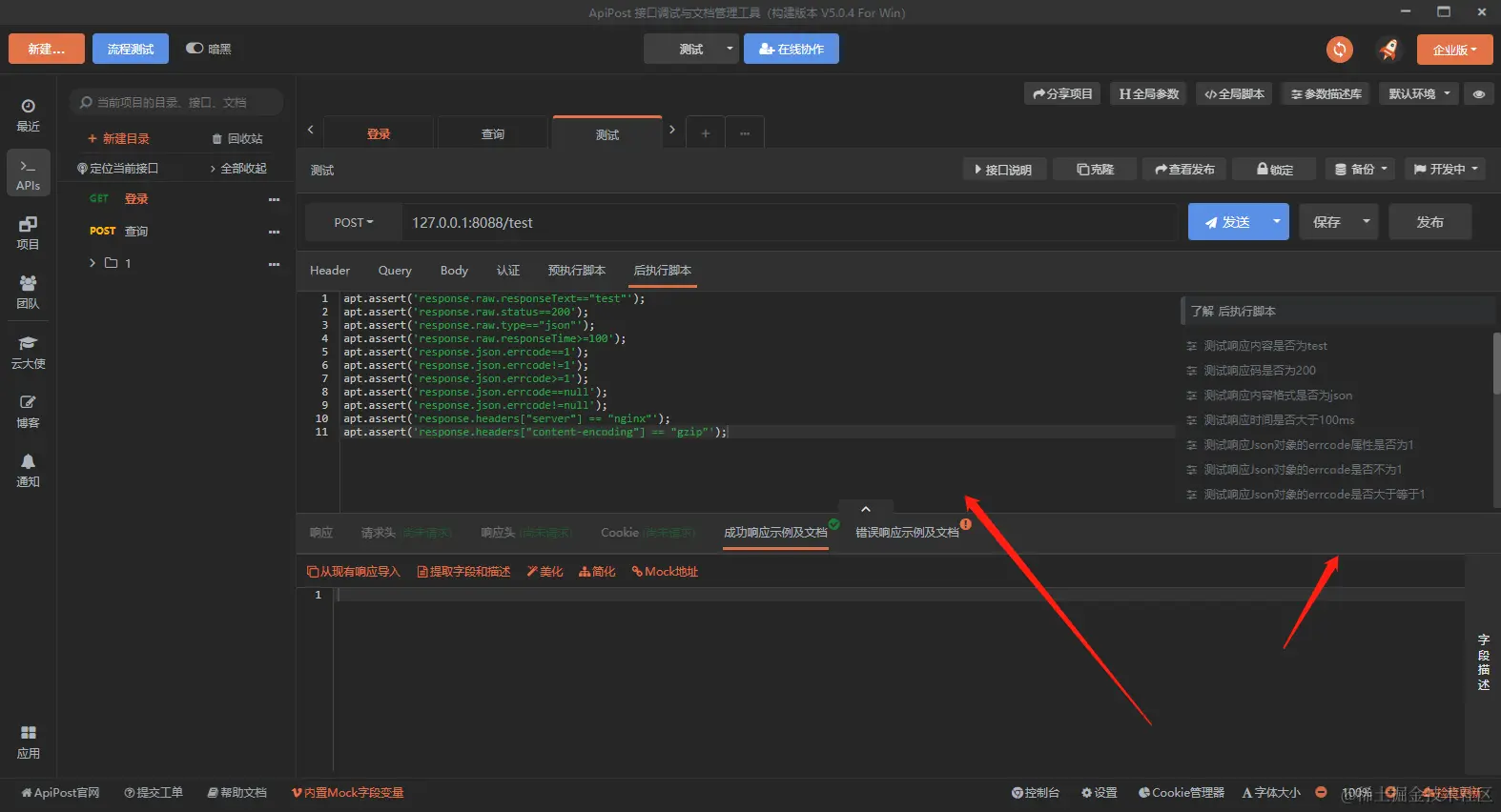Open the 测试 project selector dropdown

point(691,50)
